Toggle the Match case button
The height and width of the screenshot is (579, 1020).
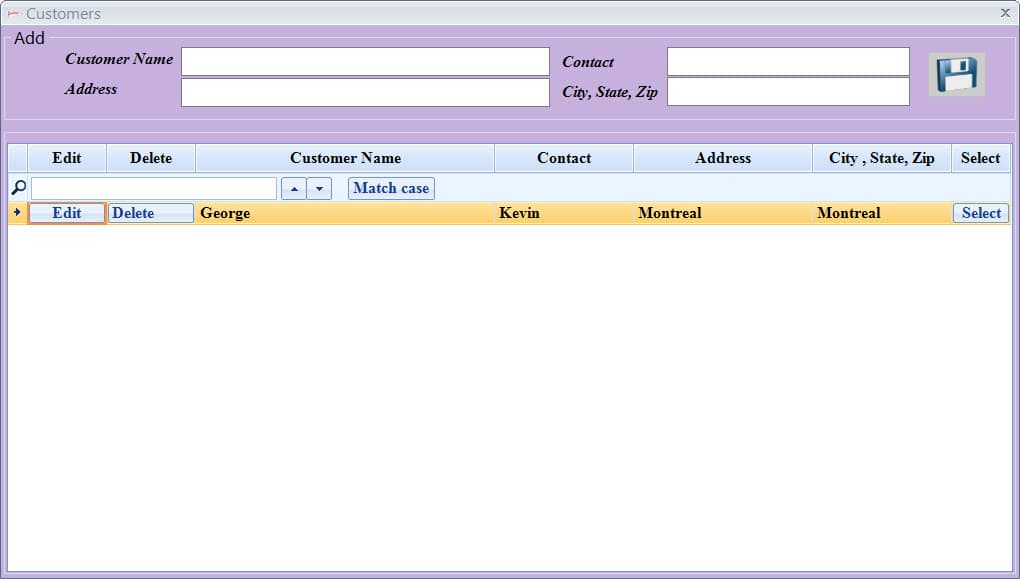pos(391,189)
